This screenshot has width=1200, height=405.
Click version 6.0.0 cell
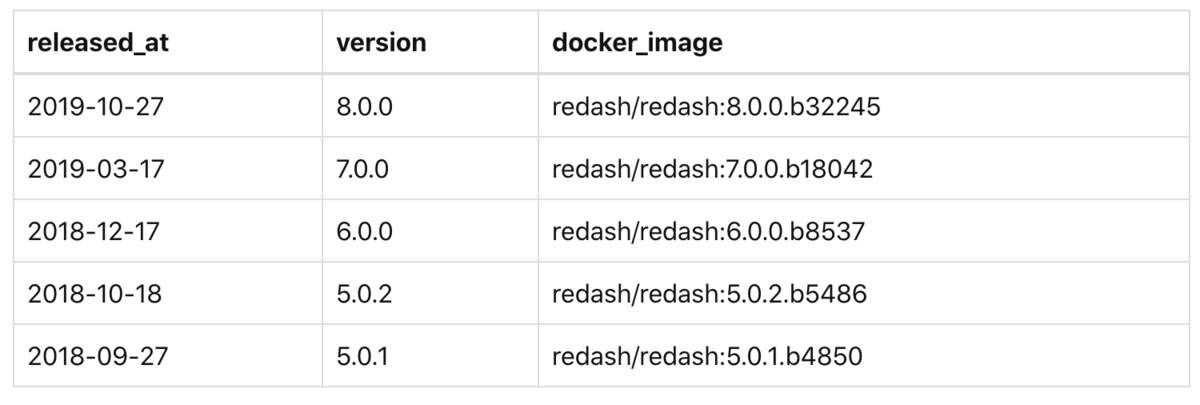(430, 231)
